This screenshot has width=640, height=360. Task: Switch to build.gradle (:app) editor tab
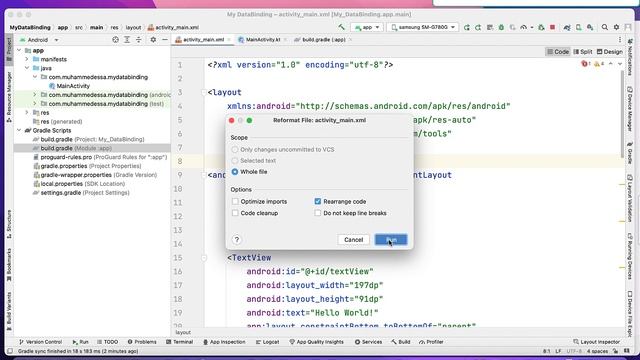(x=322, y=40)
